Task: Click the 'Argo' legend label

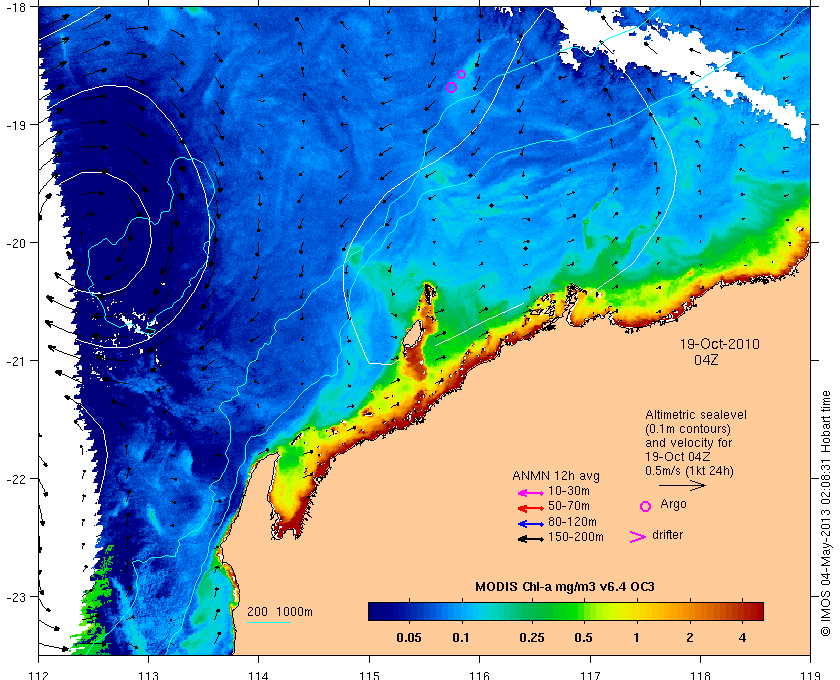Action: pos(673,504)
